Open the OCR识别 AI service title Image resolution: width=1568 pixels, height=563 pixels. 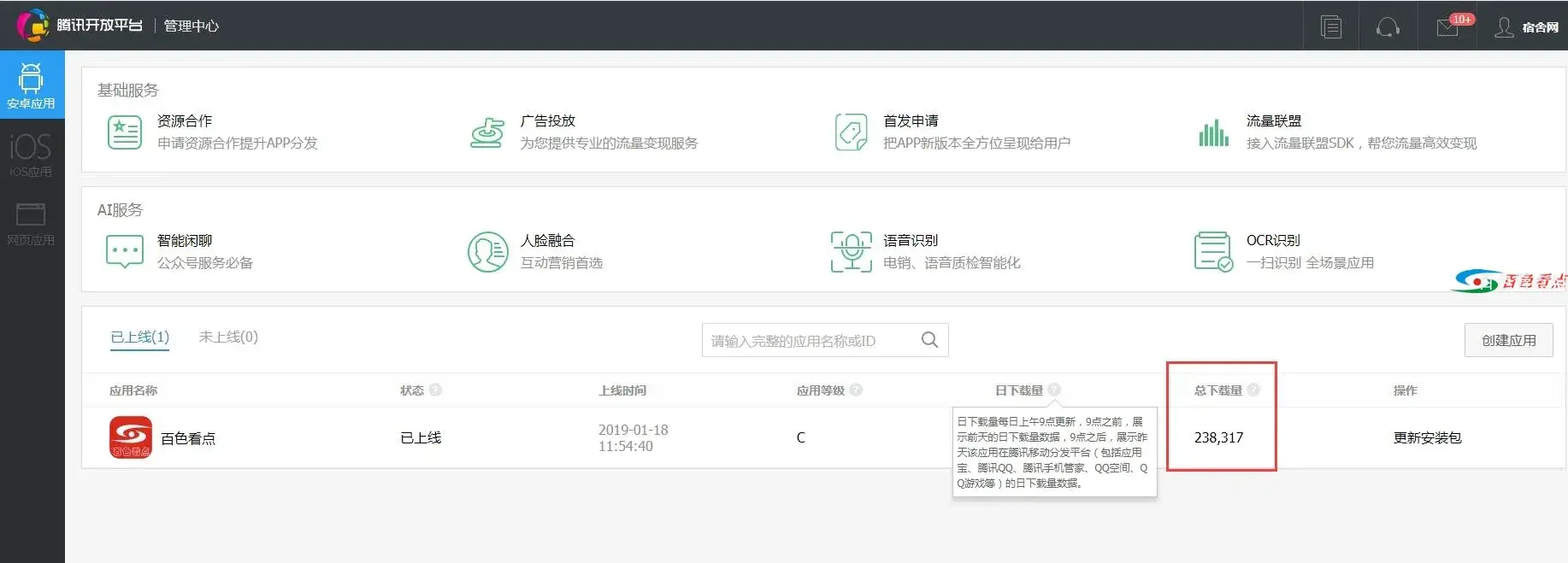[1273, 241]
